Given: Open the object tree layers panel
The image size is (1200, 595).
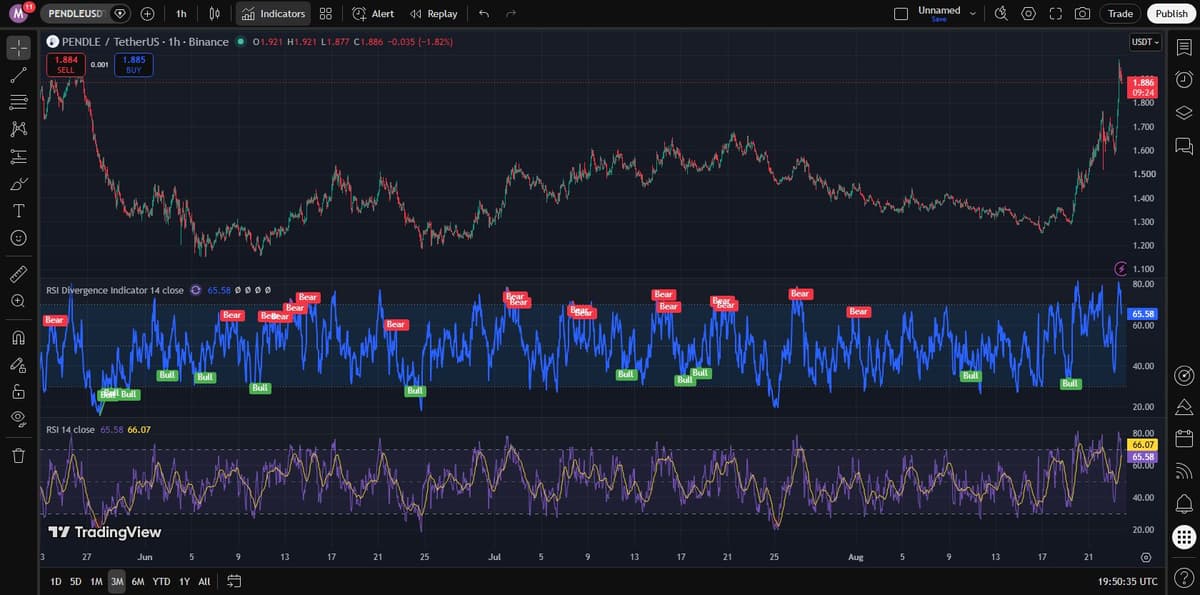Looking at the screenshot, I should [1183, 112].
